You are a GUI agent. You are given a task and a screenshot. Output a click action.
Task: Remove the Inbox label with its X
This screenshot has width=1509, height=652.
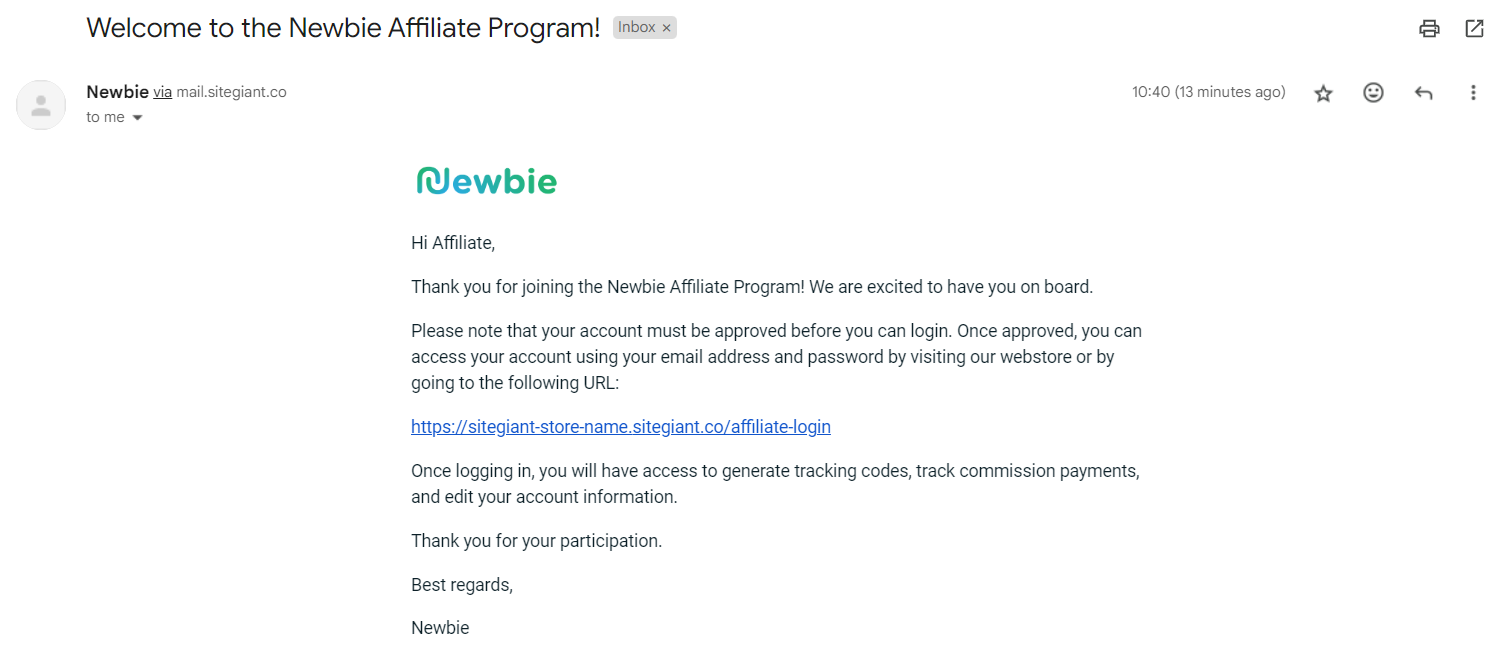coord(666,28)
